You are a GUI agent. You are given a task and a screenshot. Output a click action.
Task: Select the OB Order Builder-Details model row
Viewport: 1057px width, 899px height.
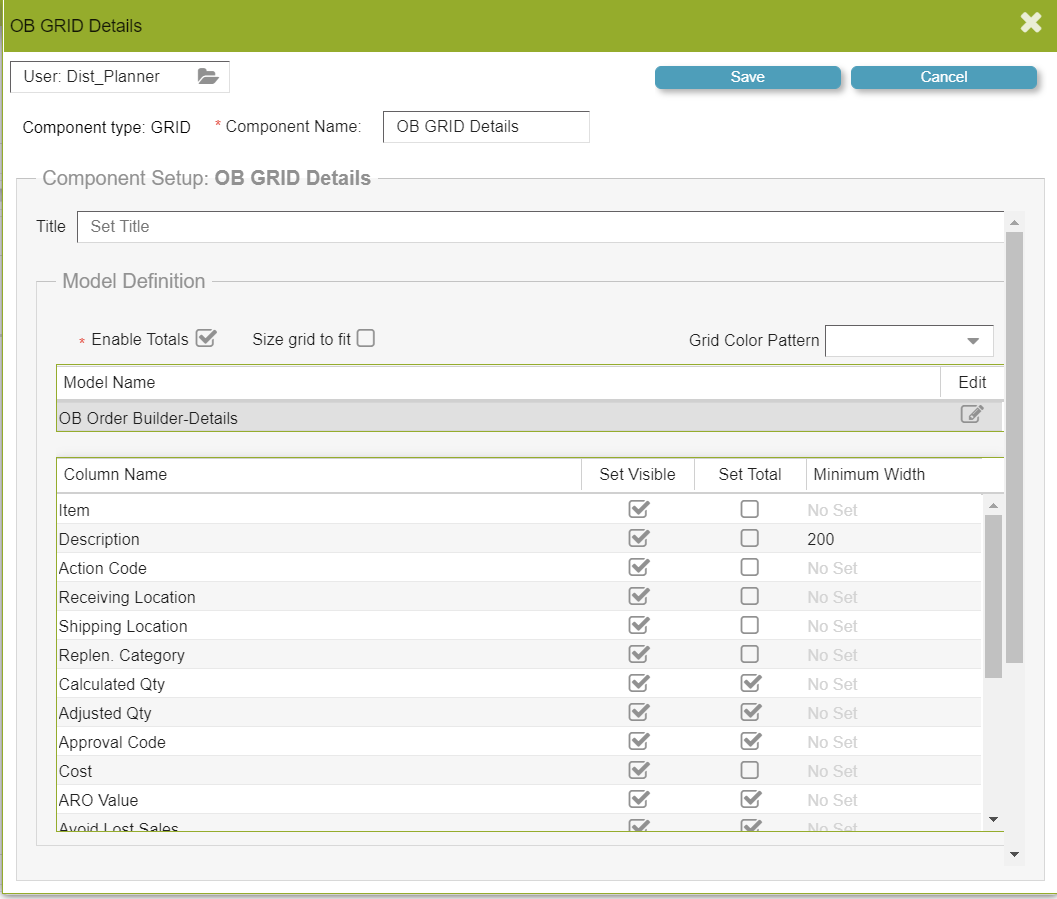400,418
